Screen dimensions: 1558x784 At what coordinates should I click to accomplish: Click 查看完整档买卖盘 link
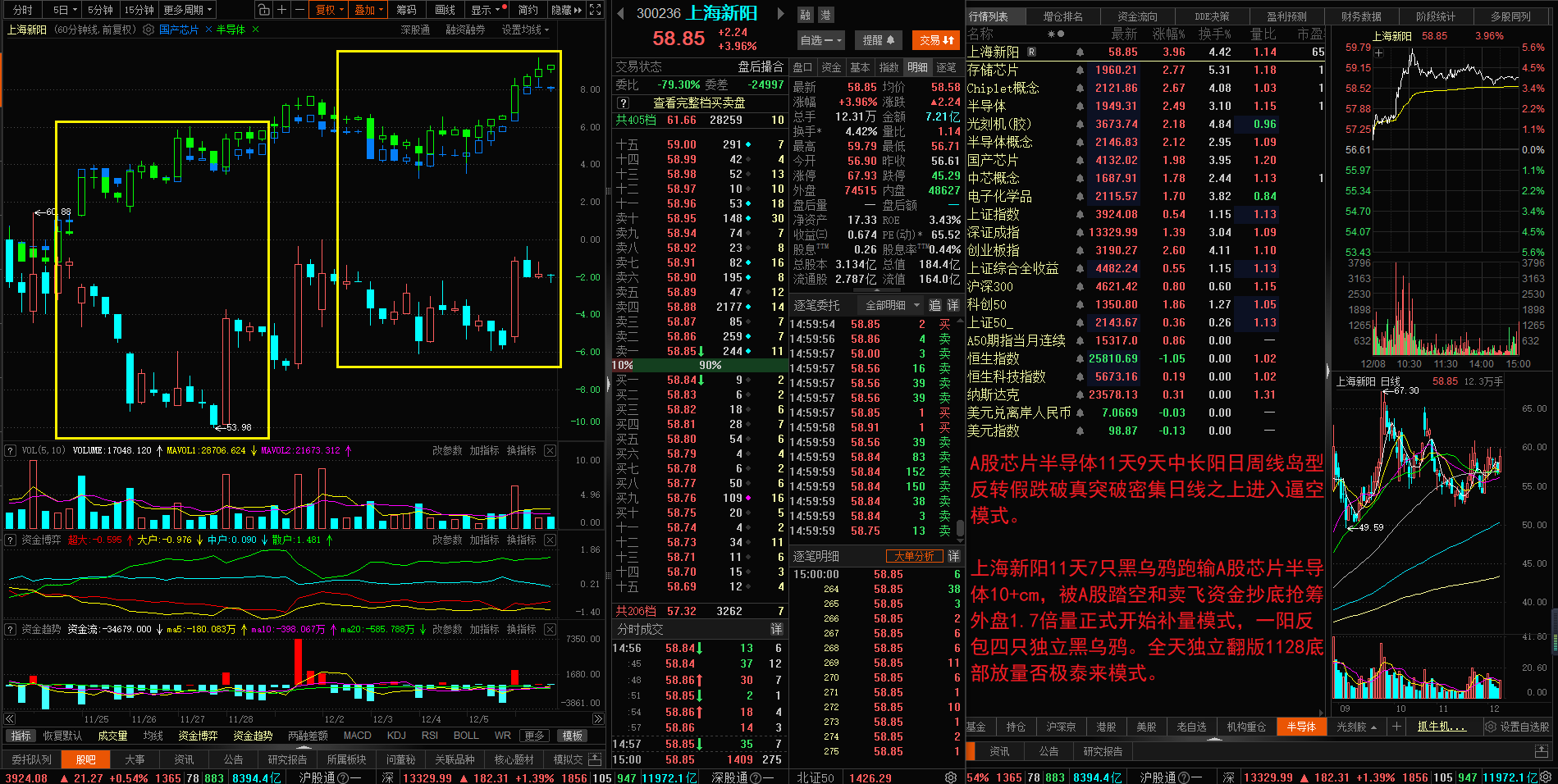tap(699, 103)
